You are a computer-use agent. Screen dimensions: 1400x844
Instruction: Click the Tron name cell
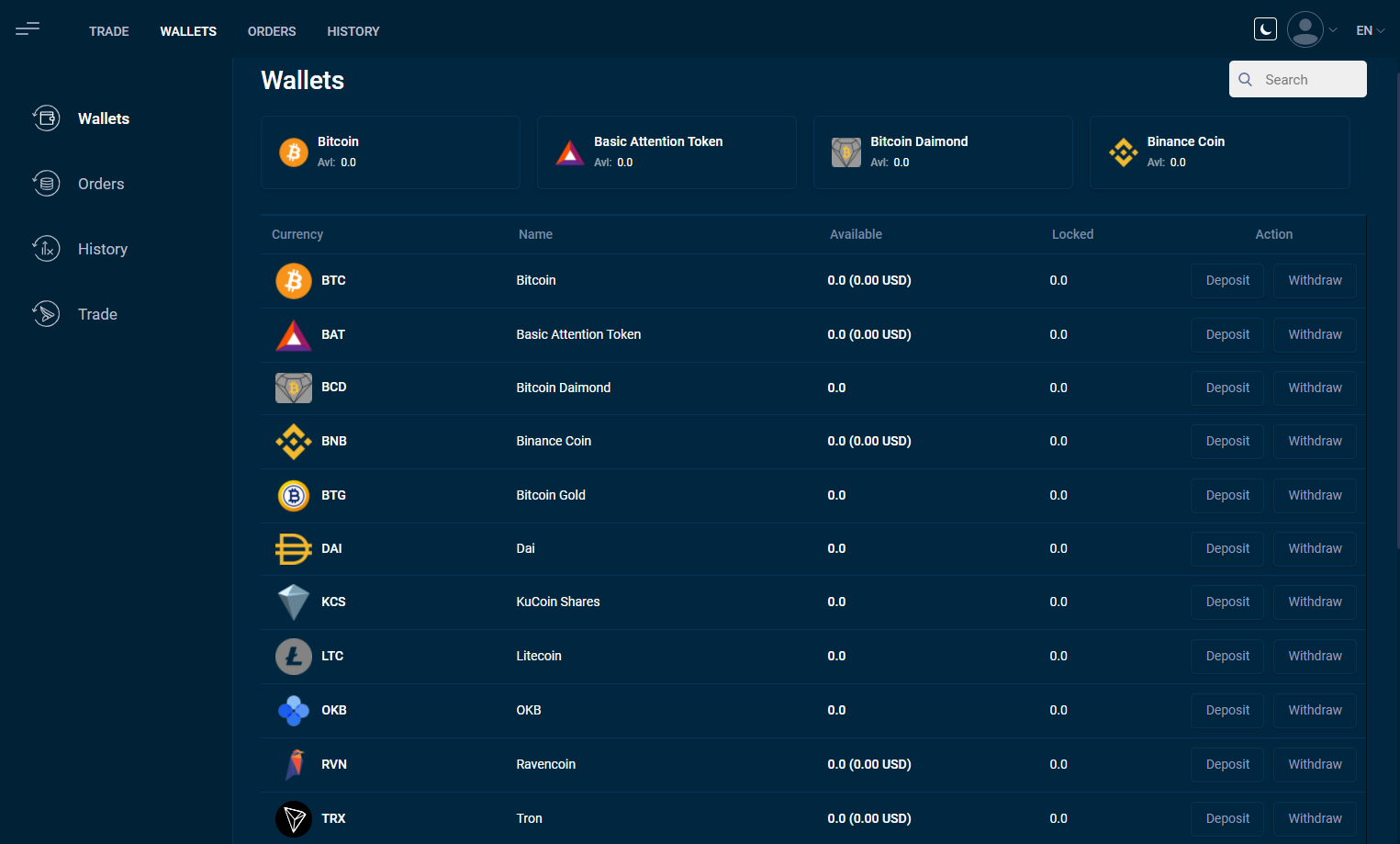tap(529, 818)
